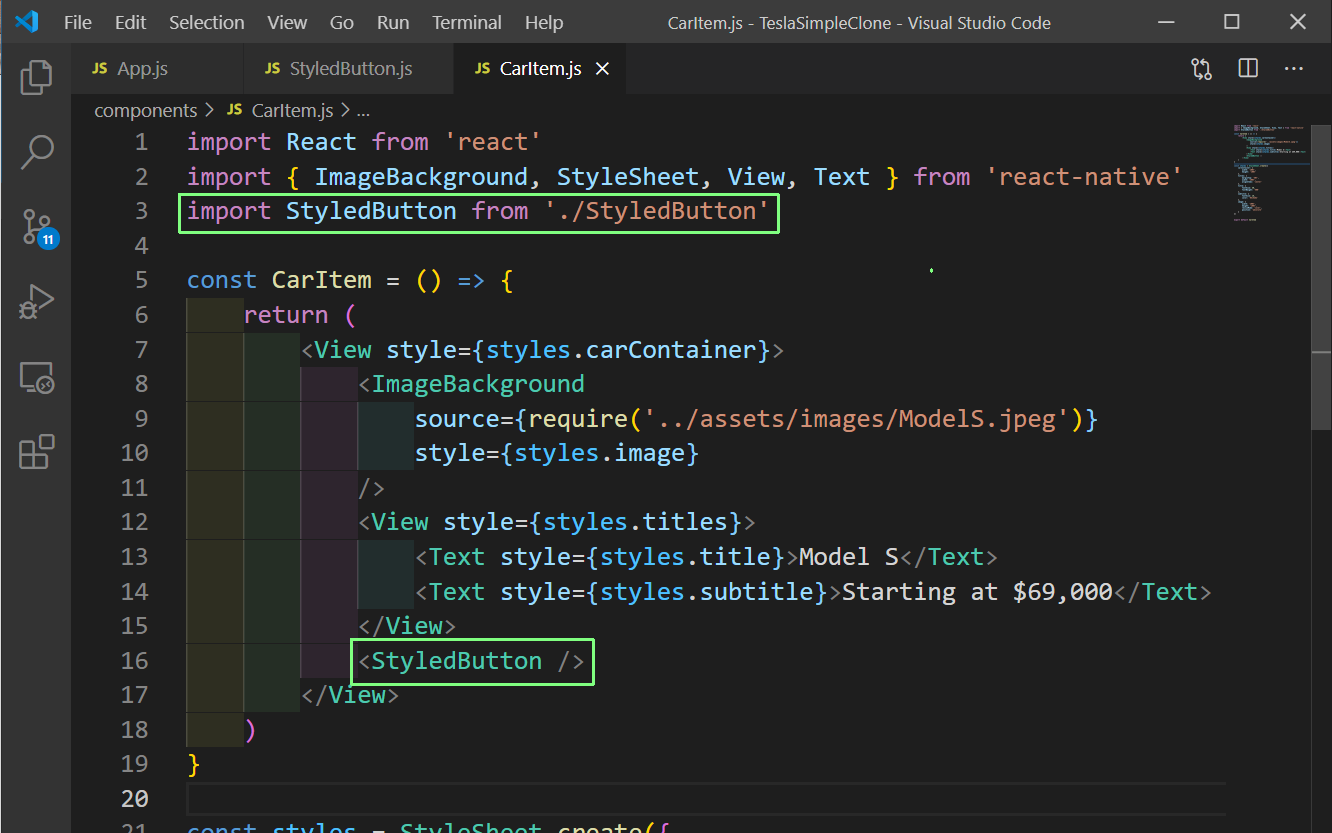Open the Edit menu

click(x=130, y=22)
